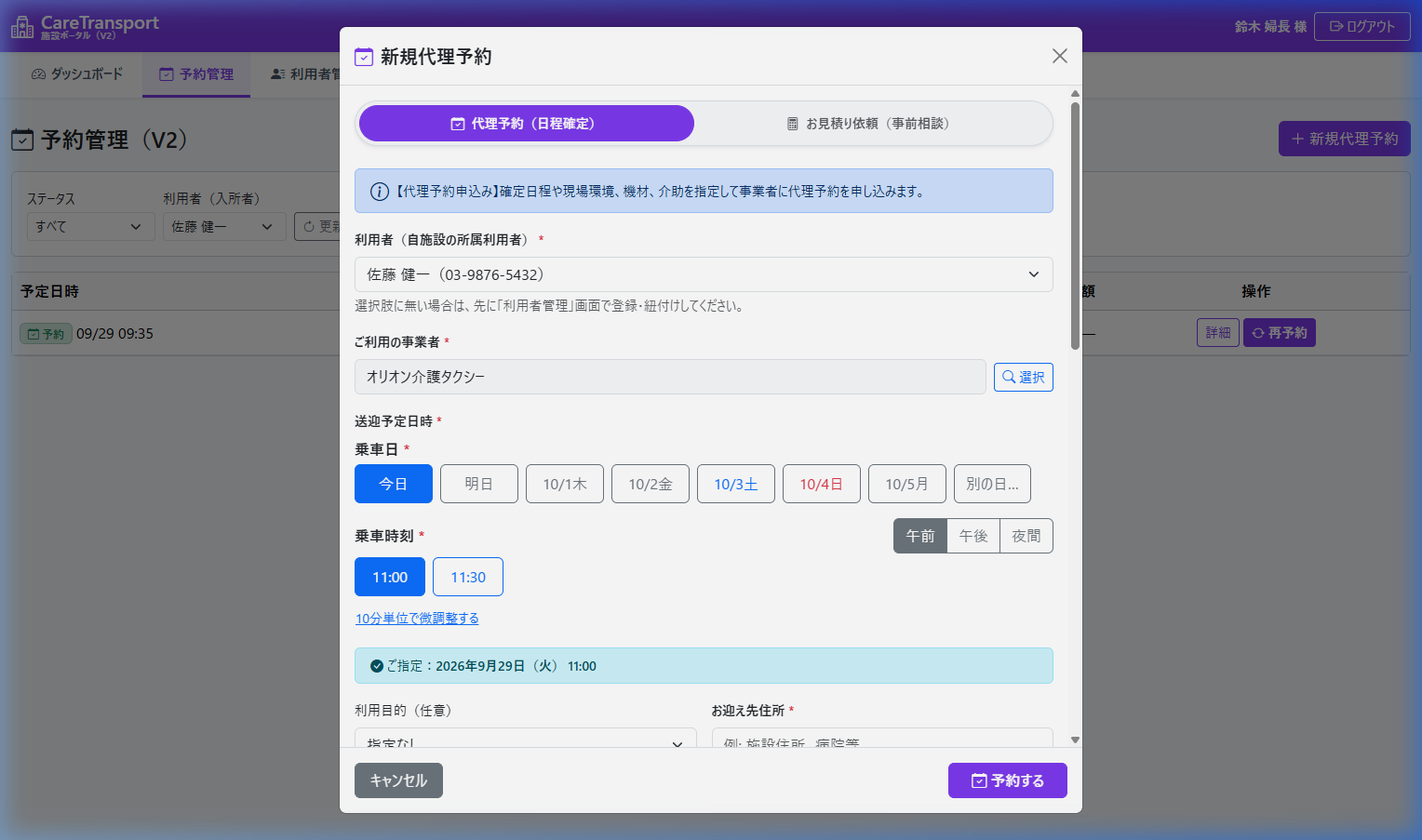The height and width of the screenshot is (840, 1422).
Task: Click the calendar icon beside 予約管理 (V2) heading
Action: click(22, 140)
